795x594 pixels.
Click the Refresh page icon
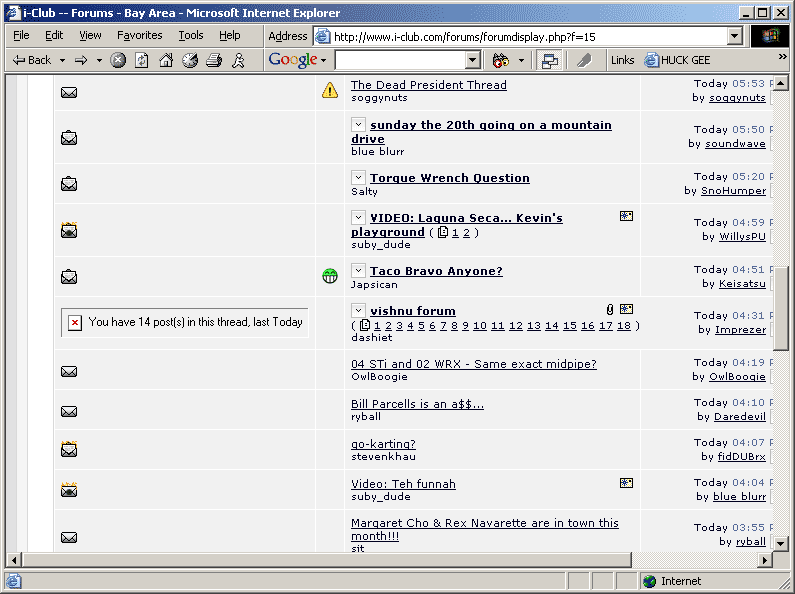[x=142, y=60]
